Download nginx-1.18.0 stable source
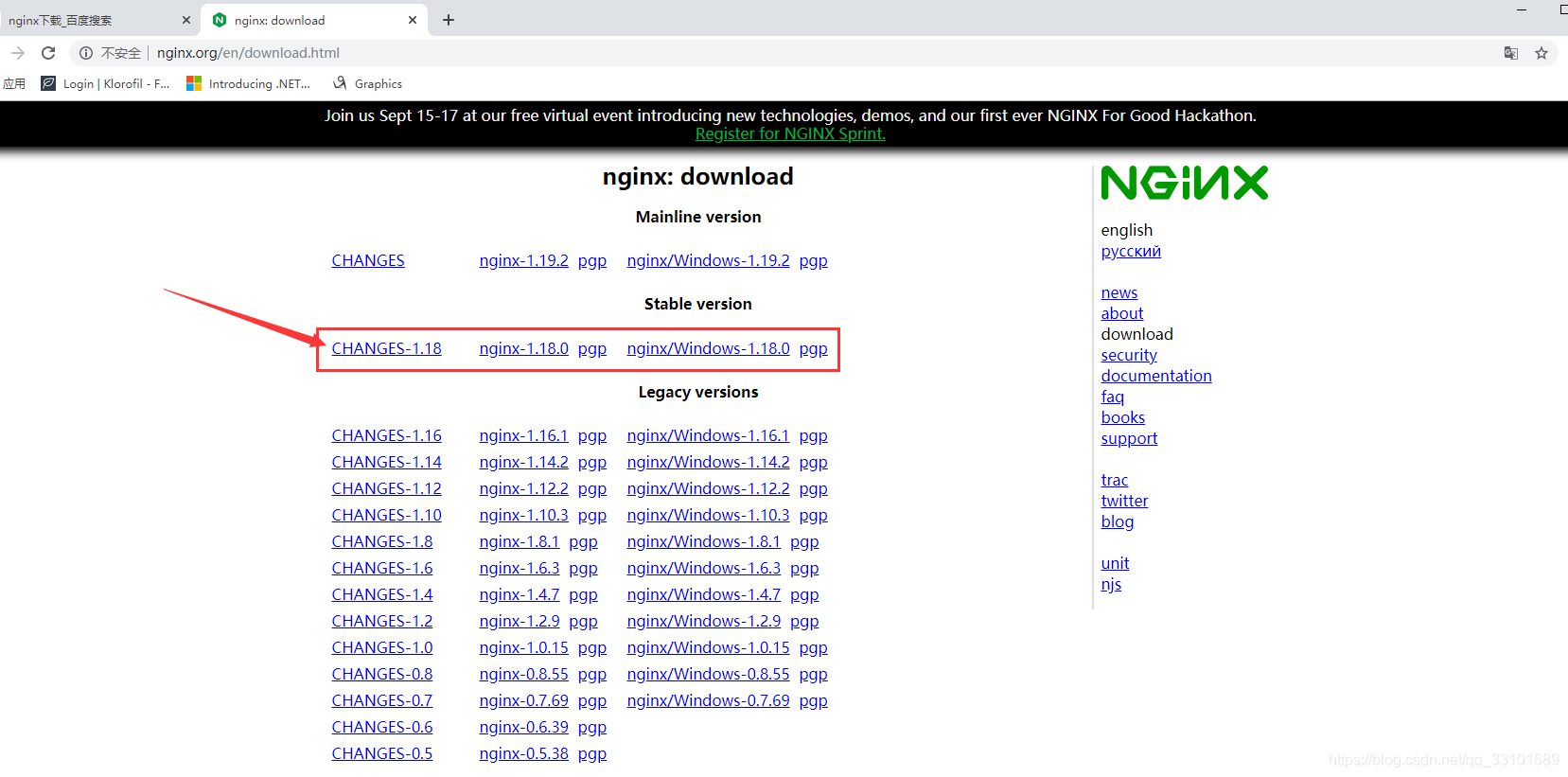The height and width of the screenshot is (777, 1568). tap(524, 348)
